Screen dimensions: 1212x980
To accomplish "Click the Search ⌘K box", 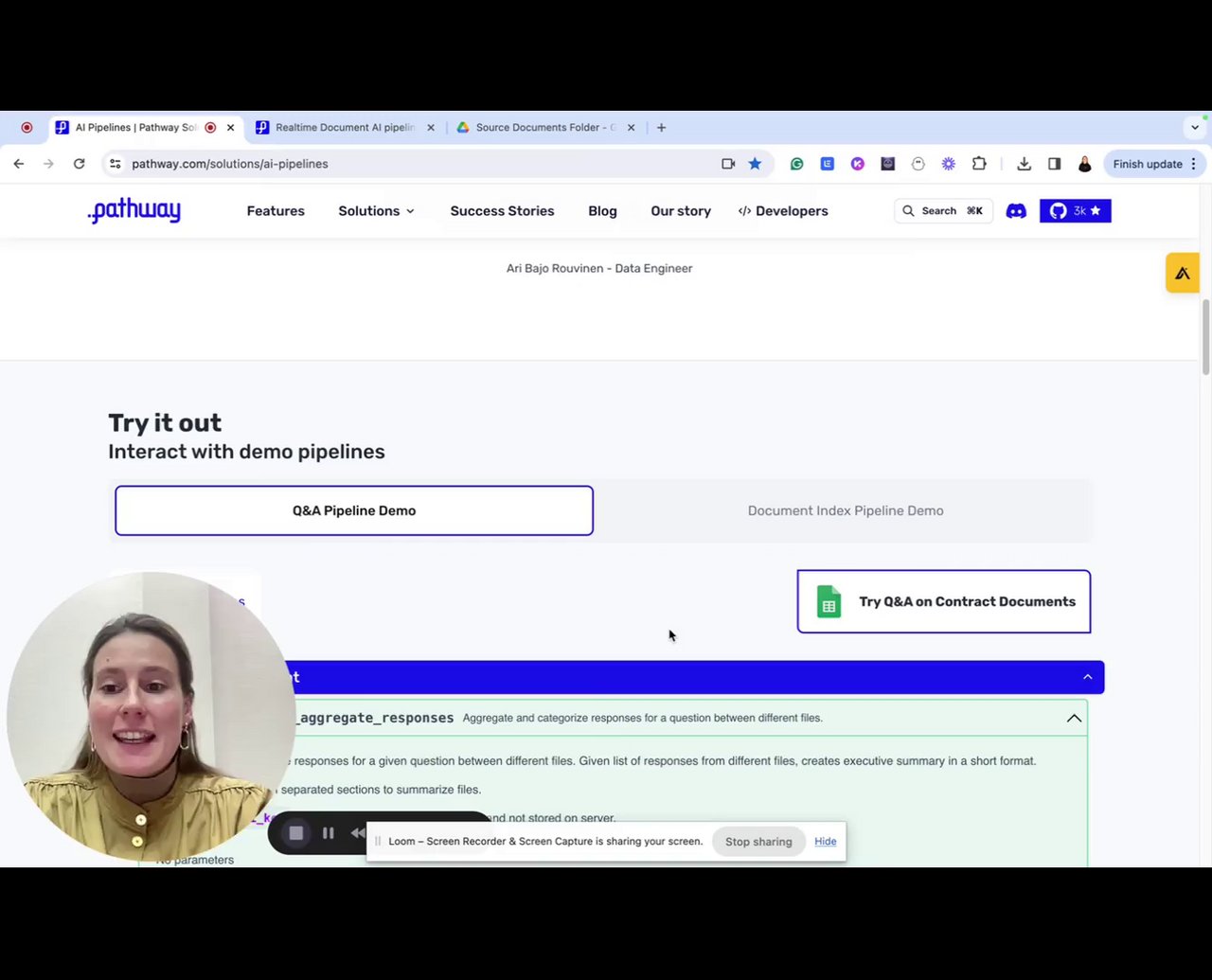I will [x=943, y=211].
